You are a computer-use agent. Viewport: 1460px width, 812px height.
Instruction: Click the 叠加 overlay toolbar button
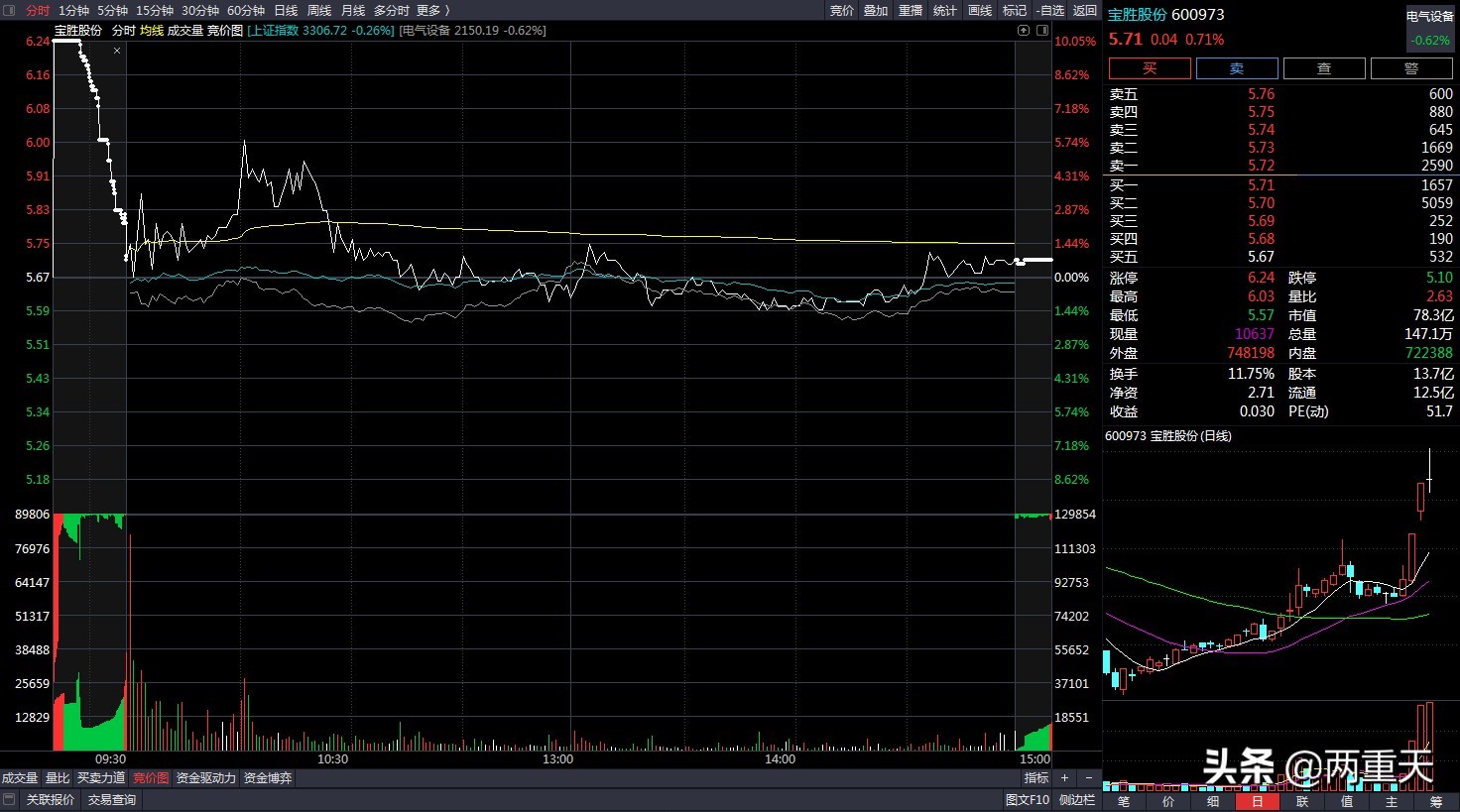coord(876,10)
